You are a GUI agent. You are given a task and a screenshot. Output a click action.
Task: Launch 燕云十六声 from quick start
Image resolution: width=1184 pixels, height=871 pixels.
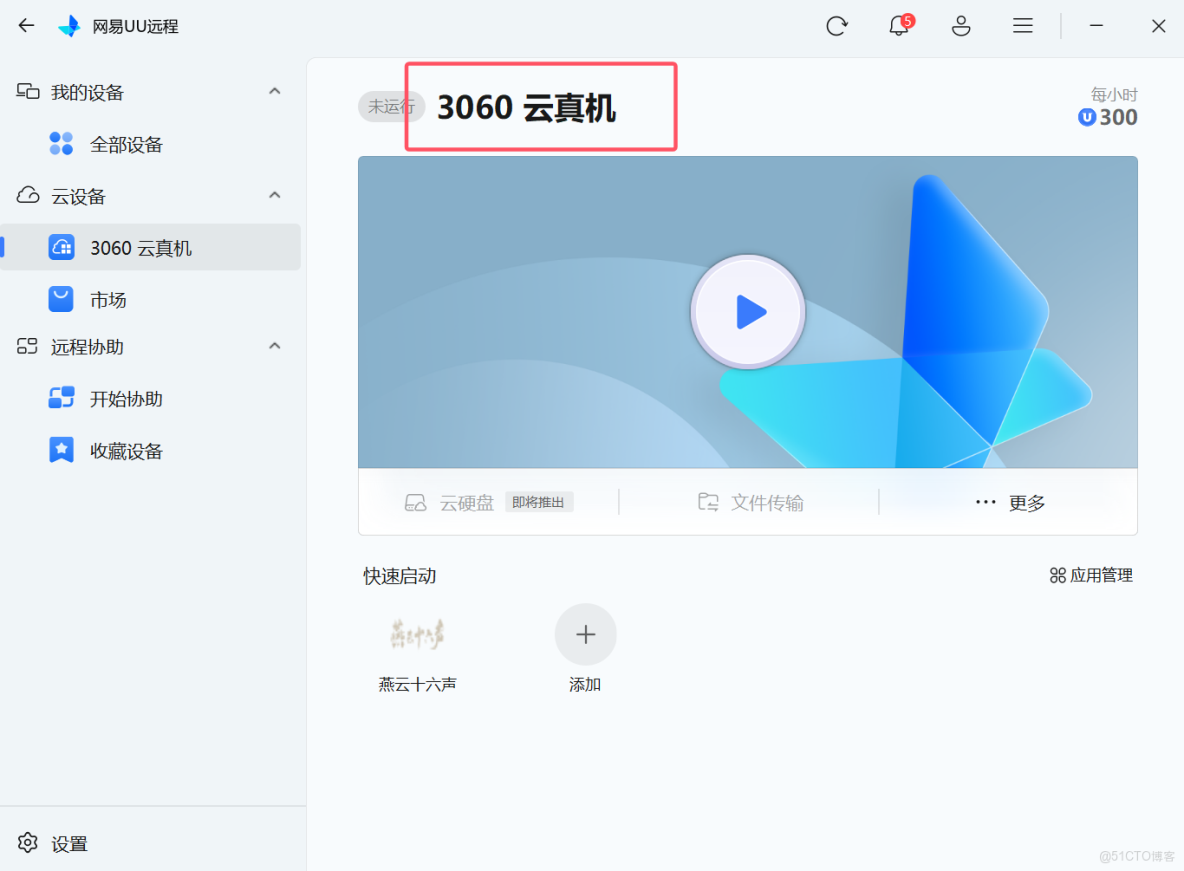coord(417,634)
